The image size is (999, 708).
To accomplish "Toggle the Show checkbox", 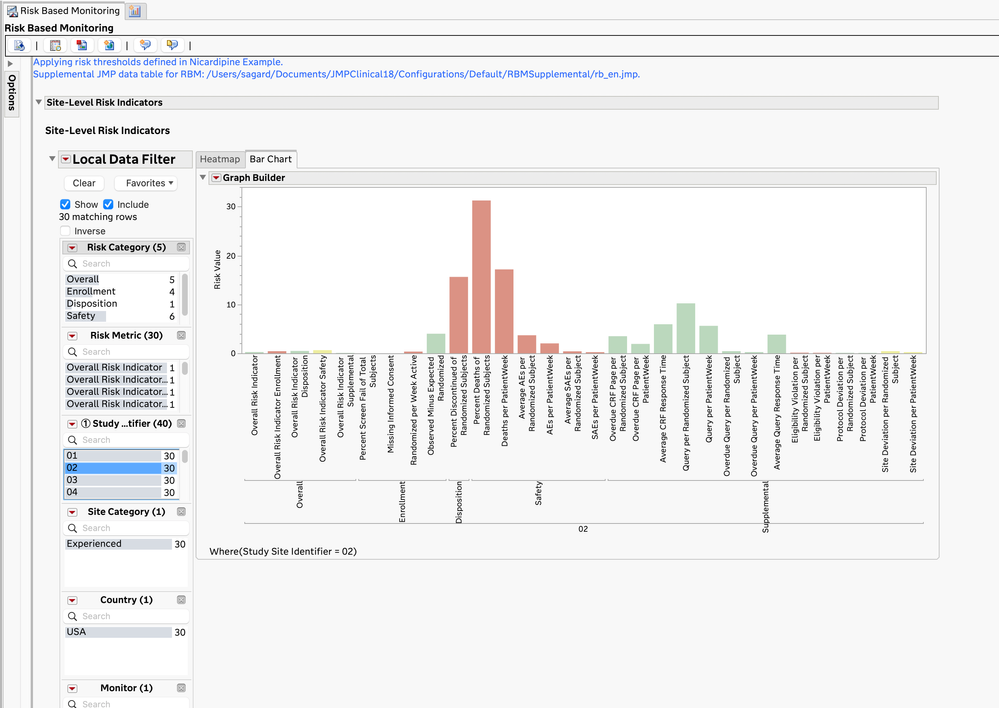I will (65, 204).
